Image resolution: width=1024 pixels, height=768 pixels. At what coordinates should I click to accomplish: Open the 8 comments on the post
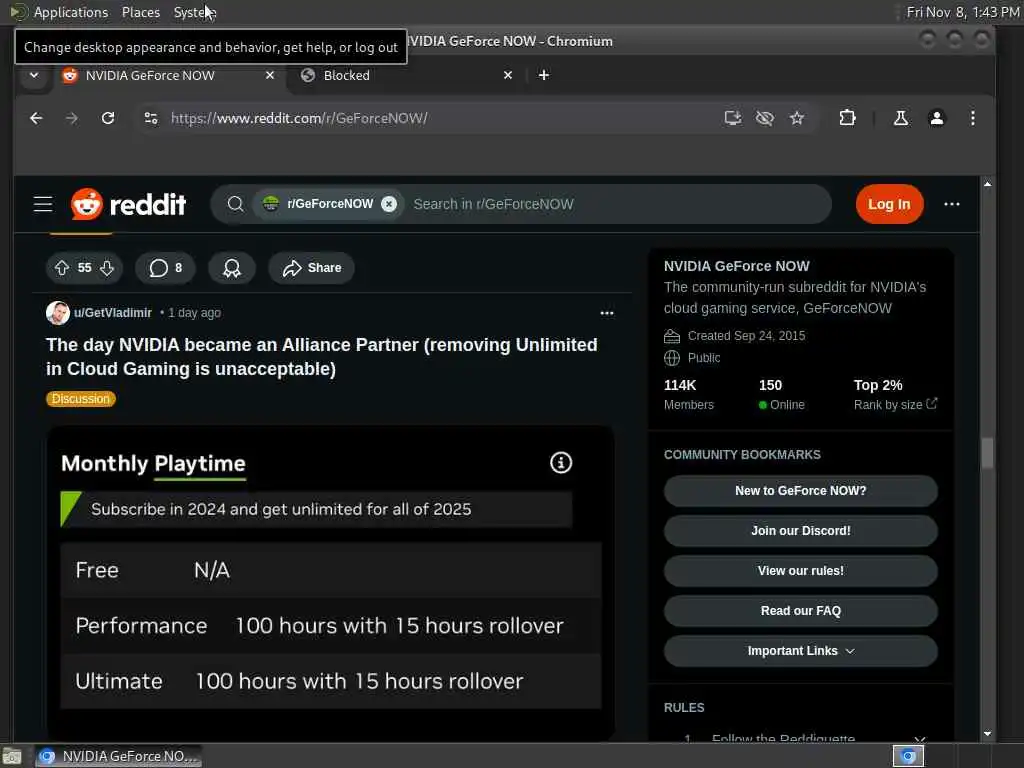165,268
